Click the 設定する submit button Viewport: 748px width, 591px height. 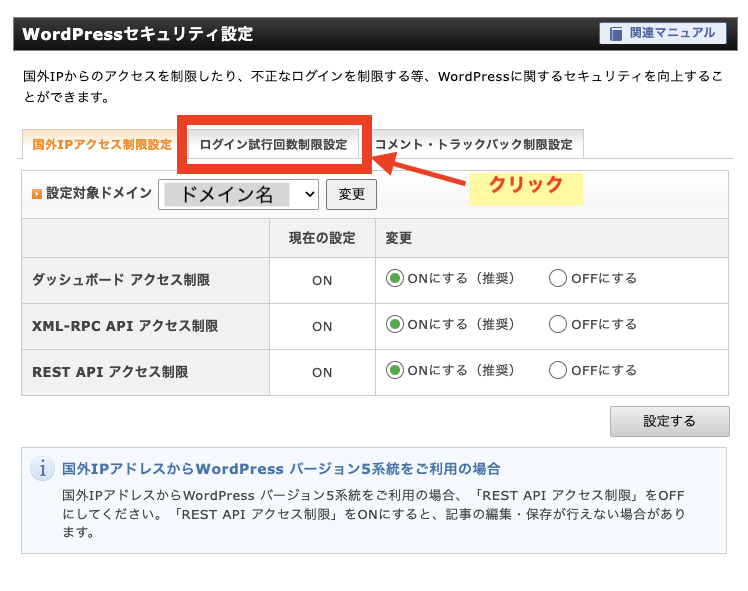pyautogui.click(x=669, y=421)
